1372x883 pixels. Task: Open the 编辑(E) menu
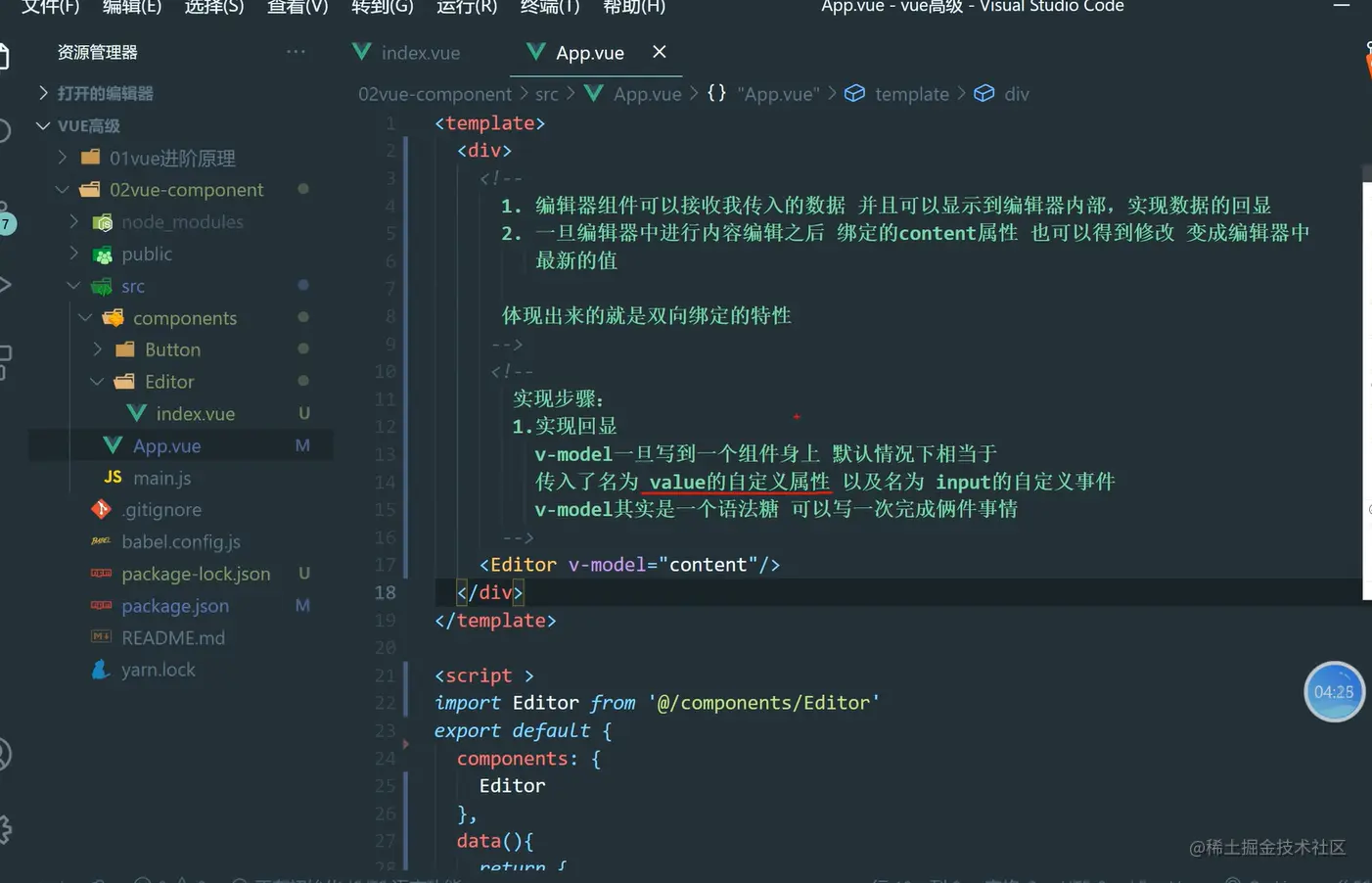click(132, 6)
